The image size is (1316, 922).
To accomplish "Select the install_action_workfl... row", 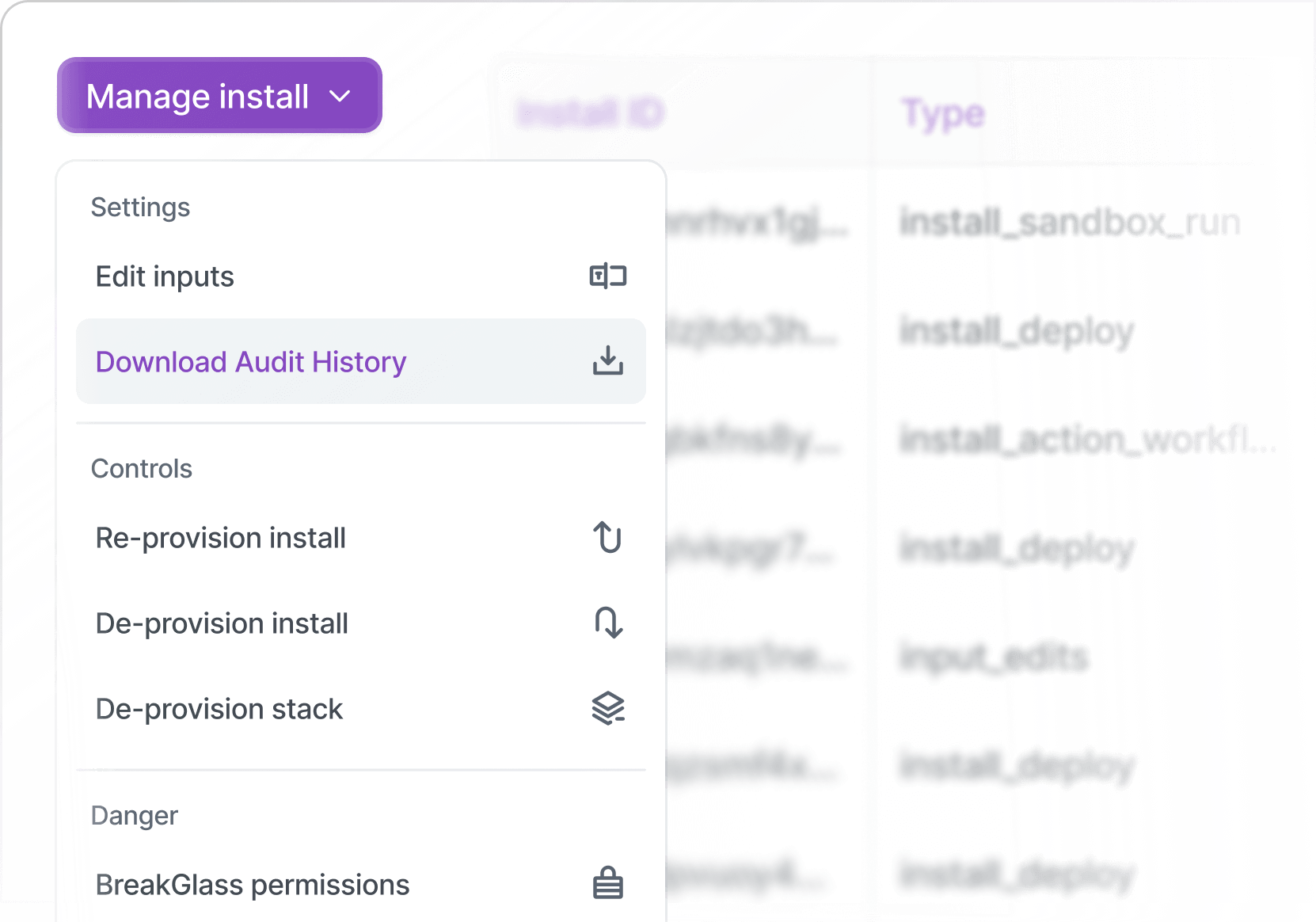I will [1087, 439].
